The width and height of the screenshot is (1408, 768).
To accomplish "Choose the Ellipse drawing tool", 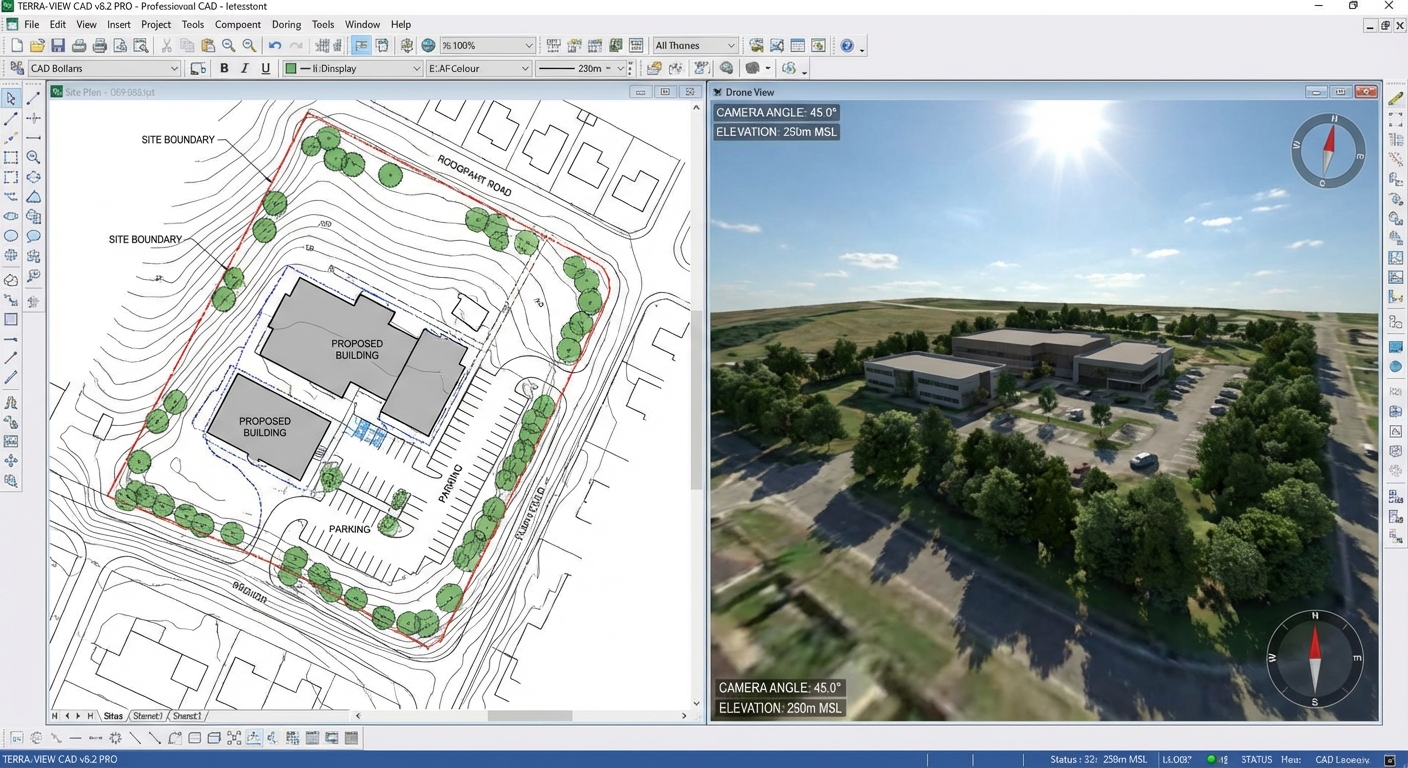I will 12,236.
